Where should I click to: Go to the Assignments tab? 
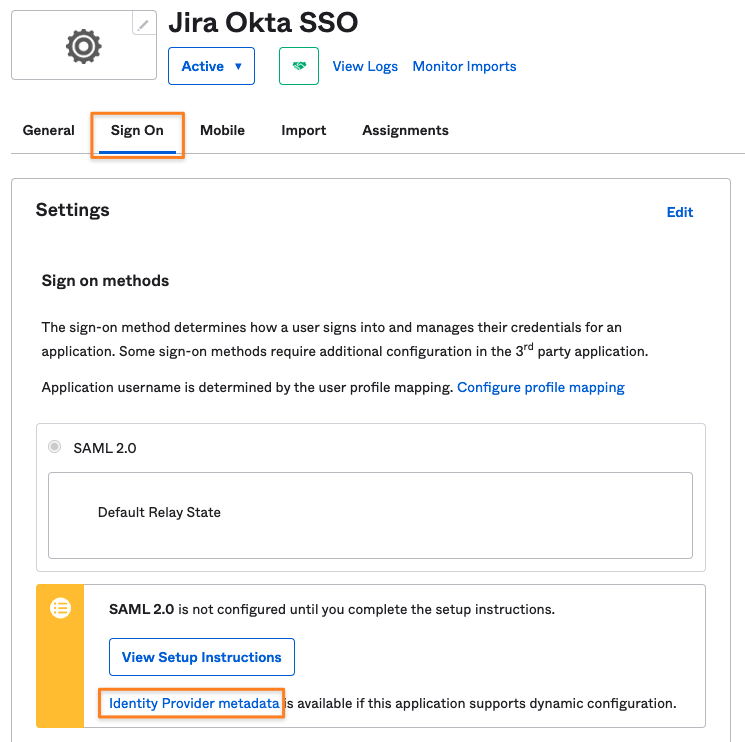[x=405, y=130]
